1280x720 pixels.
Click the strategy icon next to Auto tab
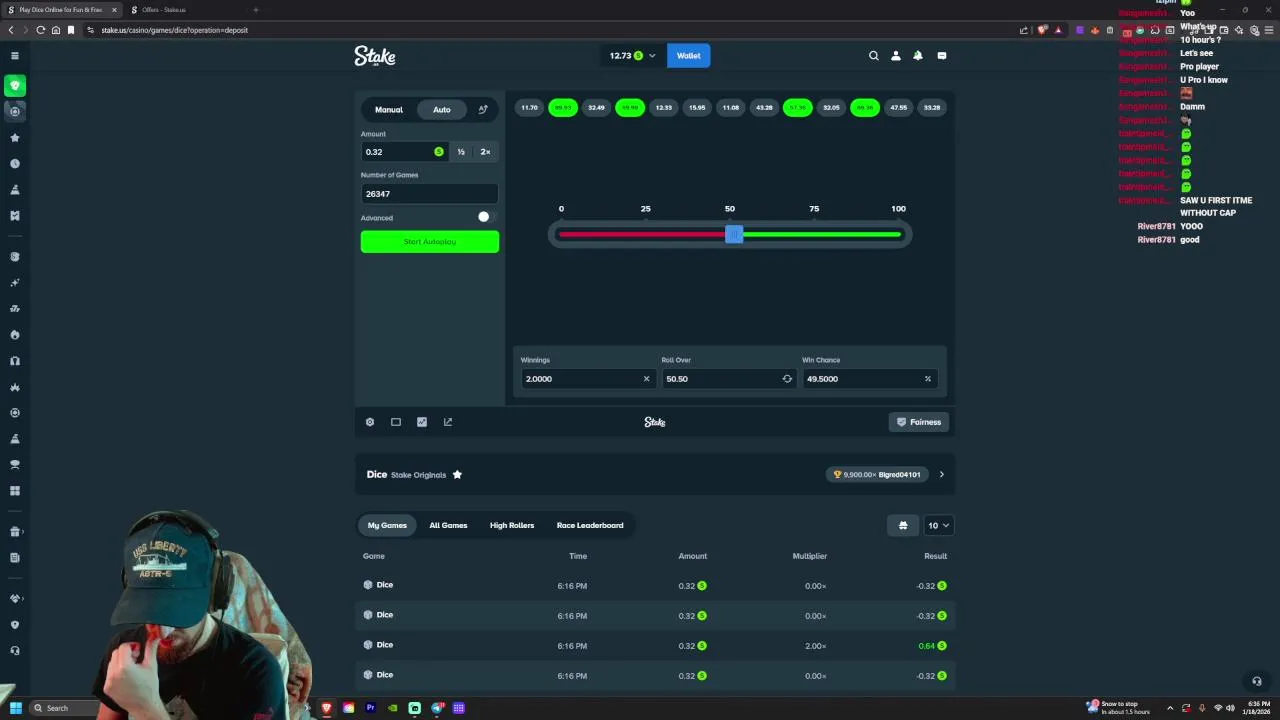click(483, 110)
